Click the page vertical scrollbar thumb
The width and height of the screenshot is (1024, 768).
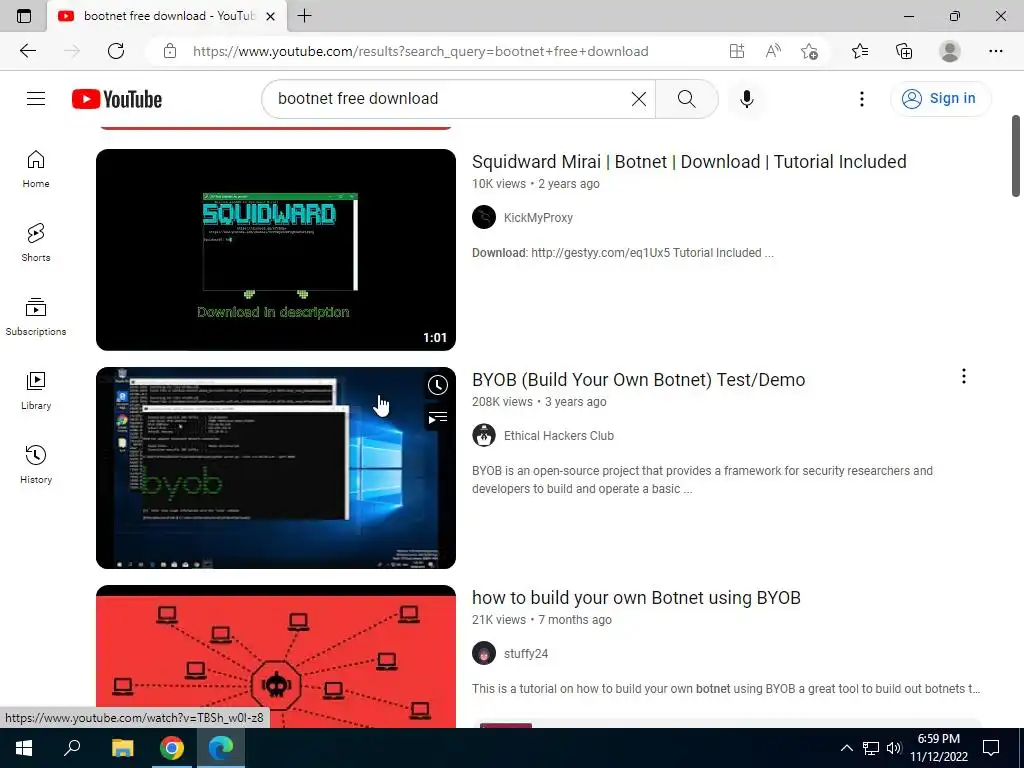pos(1016,155)
